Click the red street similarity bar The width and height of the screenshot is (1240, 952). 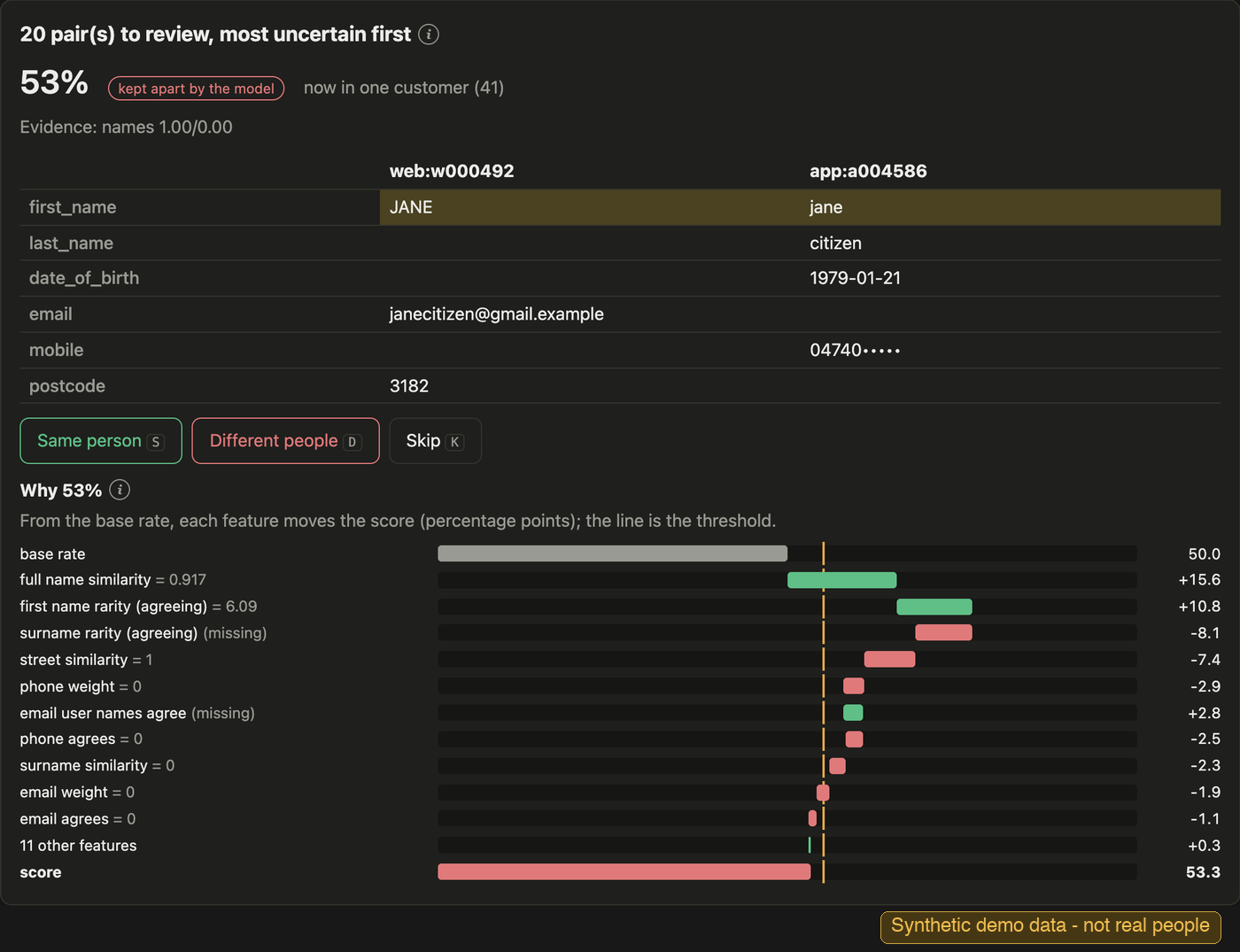pyautogui.click(x=889, y=659)
